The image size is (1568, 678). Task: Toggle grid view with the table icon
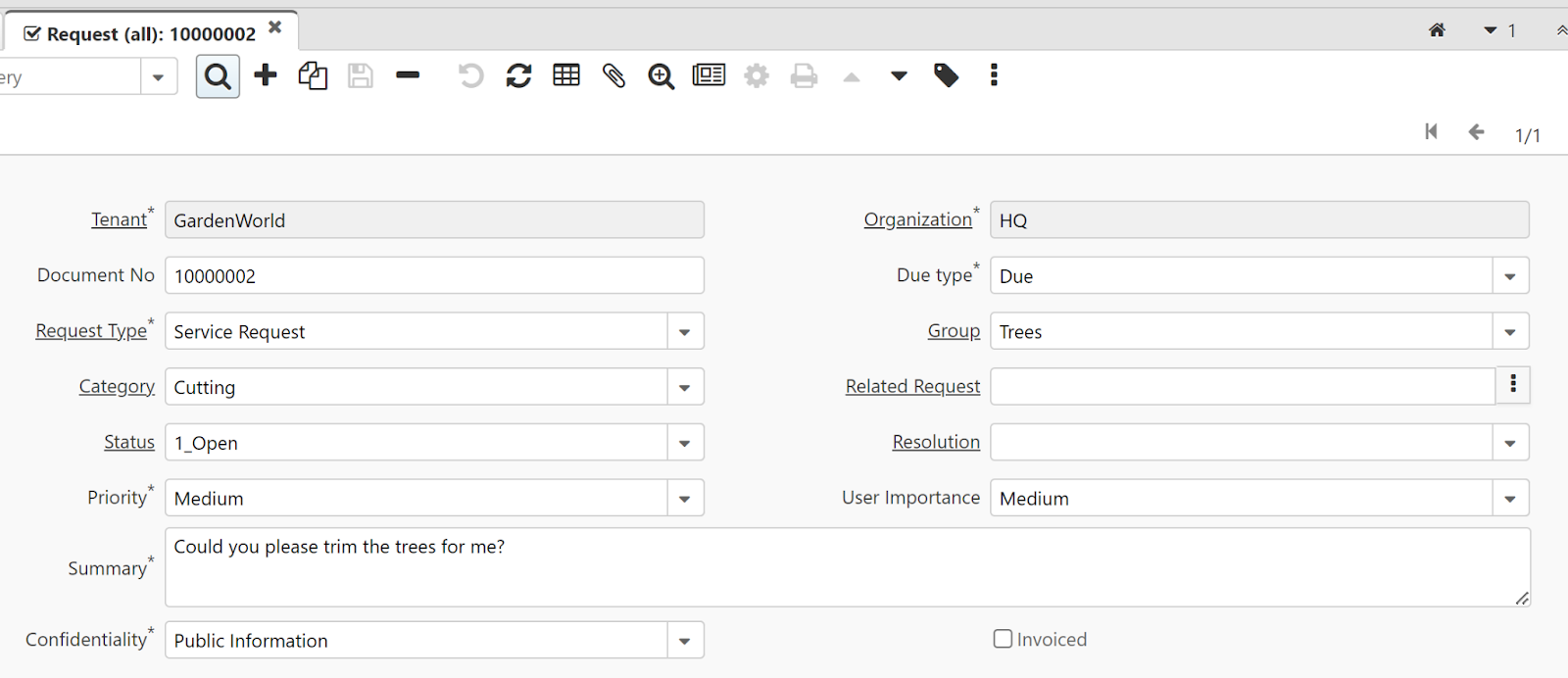click(x=566, y=75)
